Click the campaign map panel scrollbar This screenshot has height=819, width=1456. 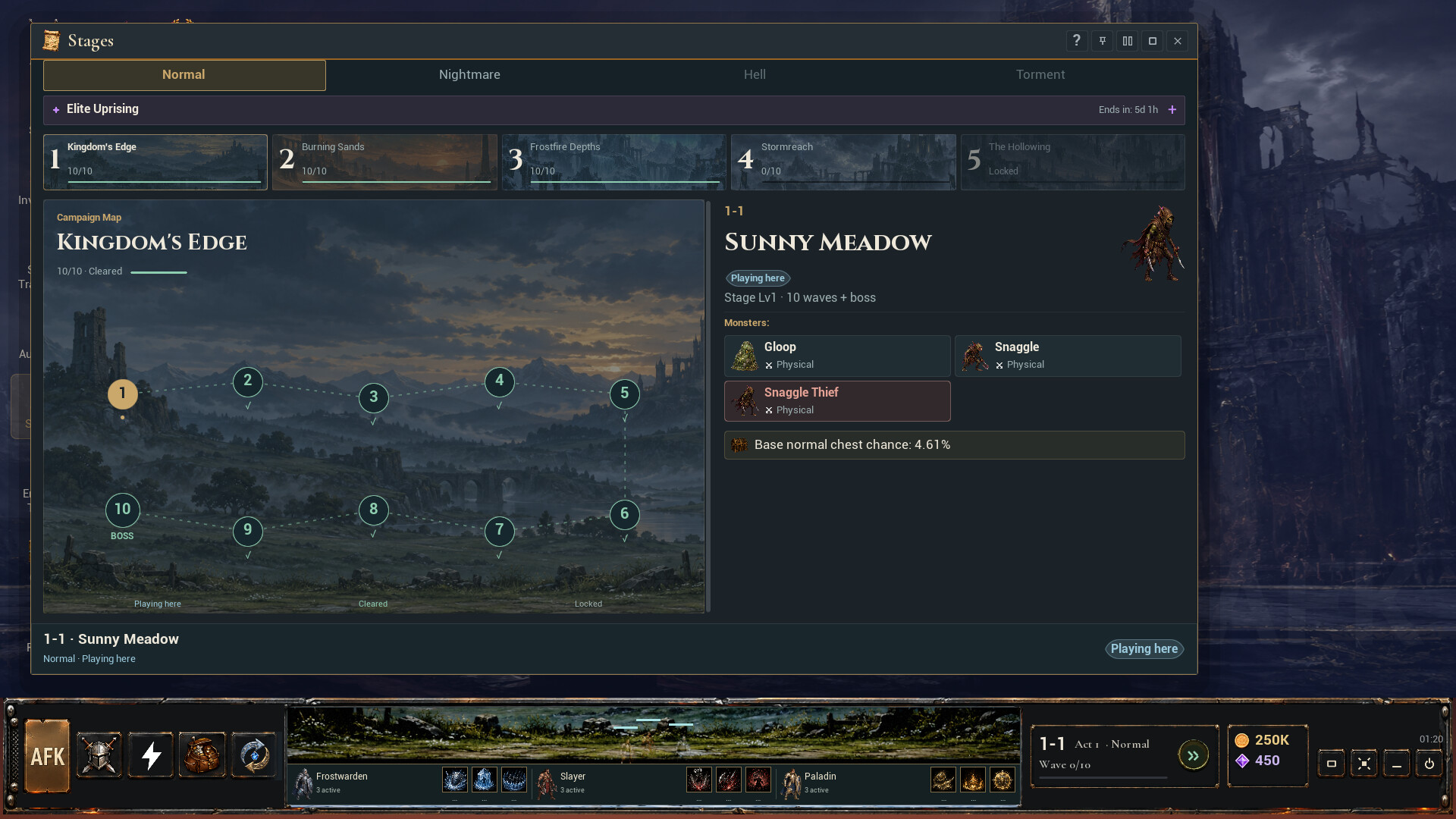click(x=708, y=406)
